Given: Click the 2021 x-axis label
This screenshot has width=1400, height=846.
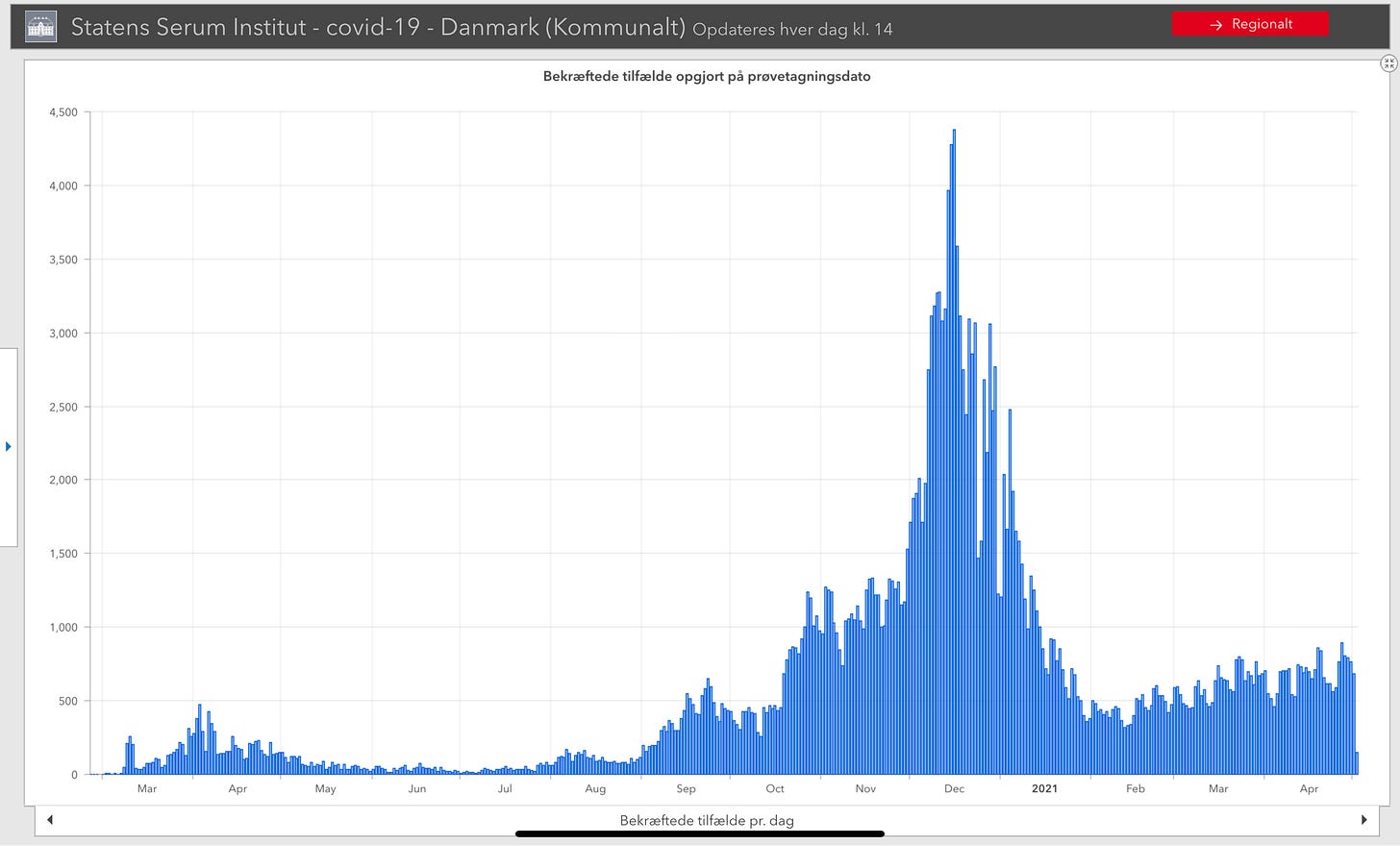Looking at the screenshot, I should point(1044,788).
